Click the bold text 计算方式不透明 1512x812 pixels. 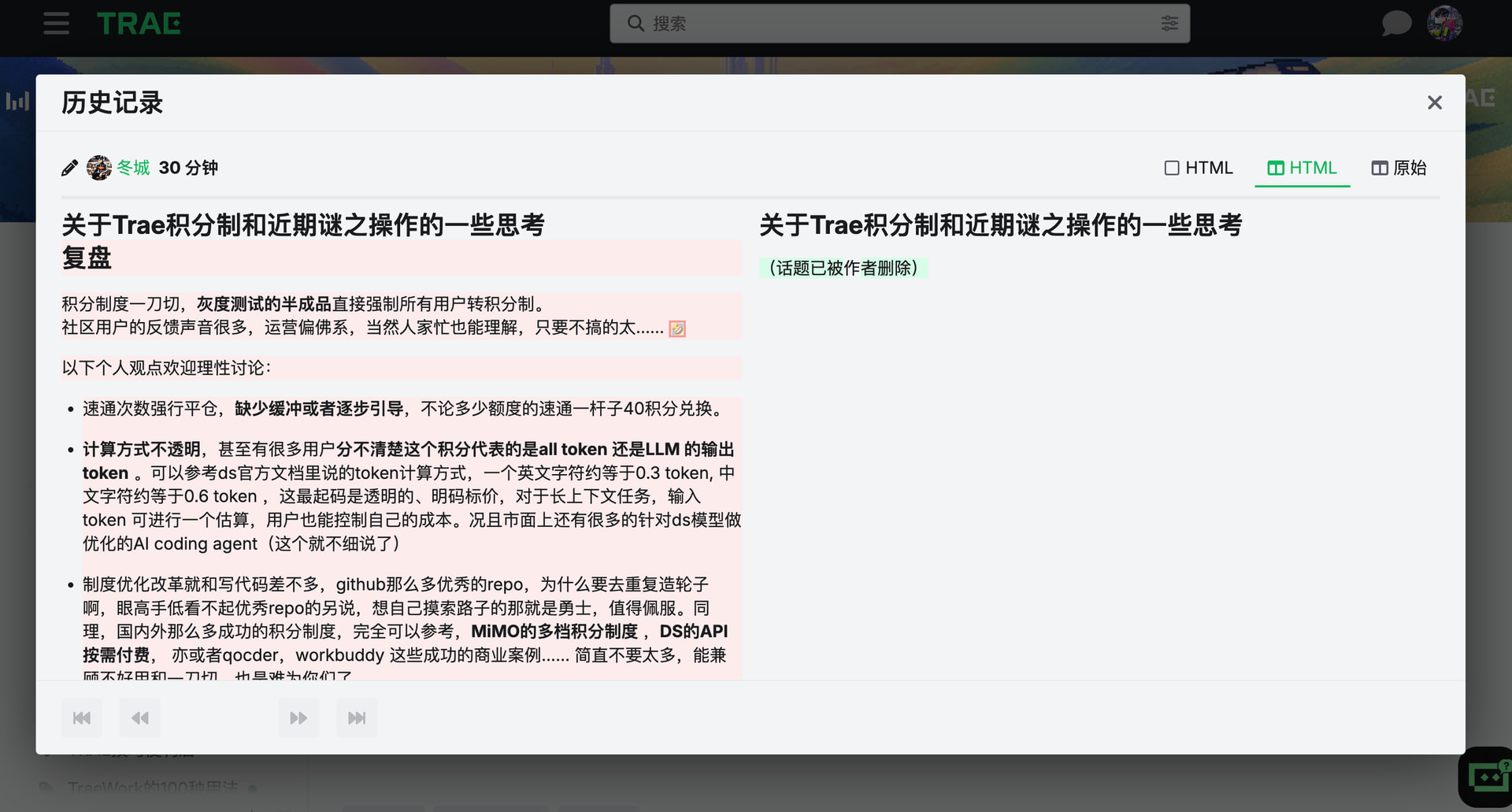(142, 449)
